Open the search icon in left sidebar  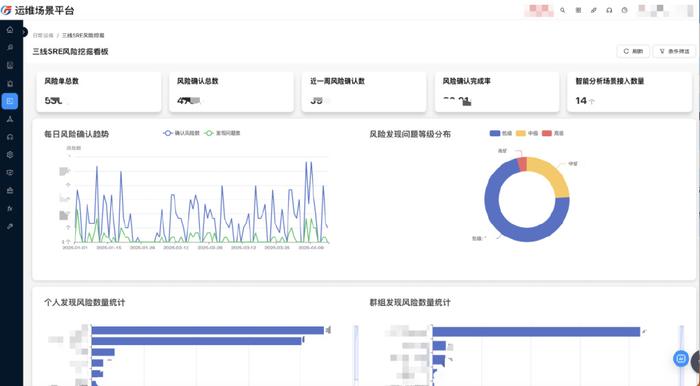point(10,47)
